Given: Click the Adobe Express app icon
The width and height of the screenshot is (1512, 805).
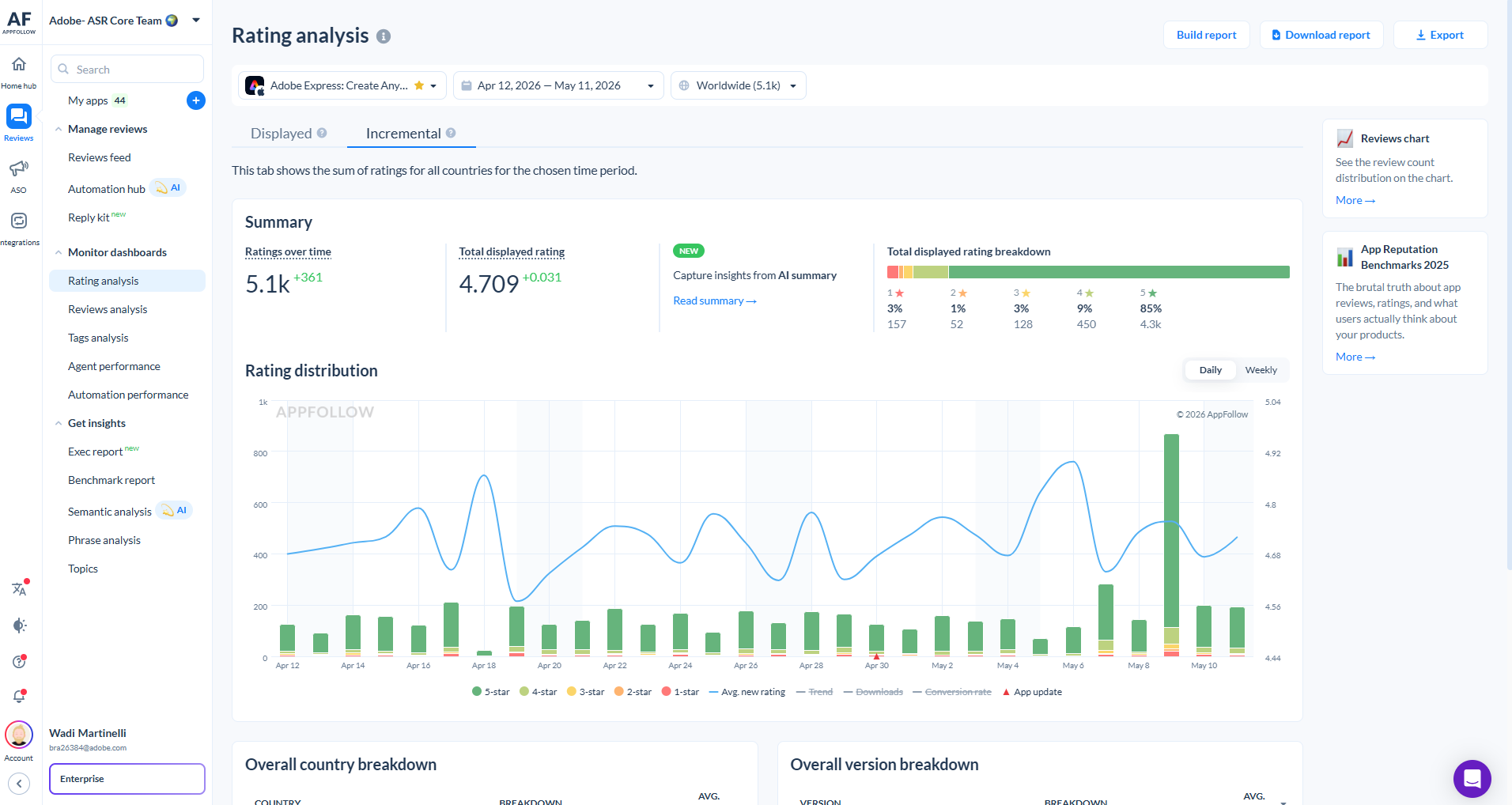Looking at the screenshot, I should pyautogui.click(x=255, y=85).
